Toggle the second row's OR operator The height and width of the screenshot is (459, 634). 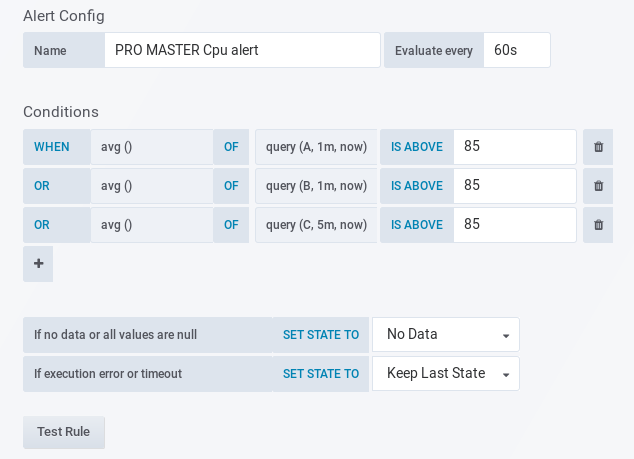(x=42, y=186)
